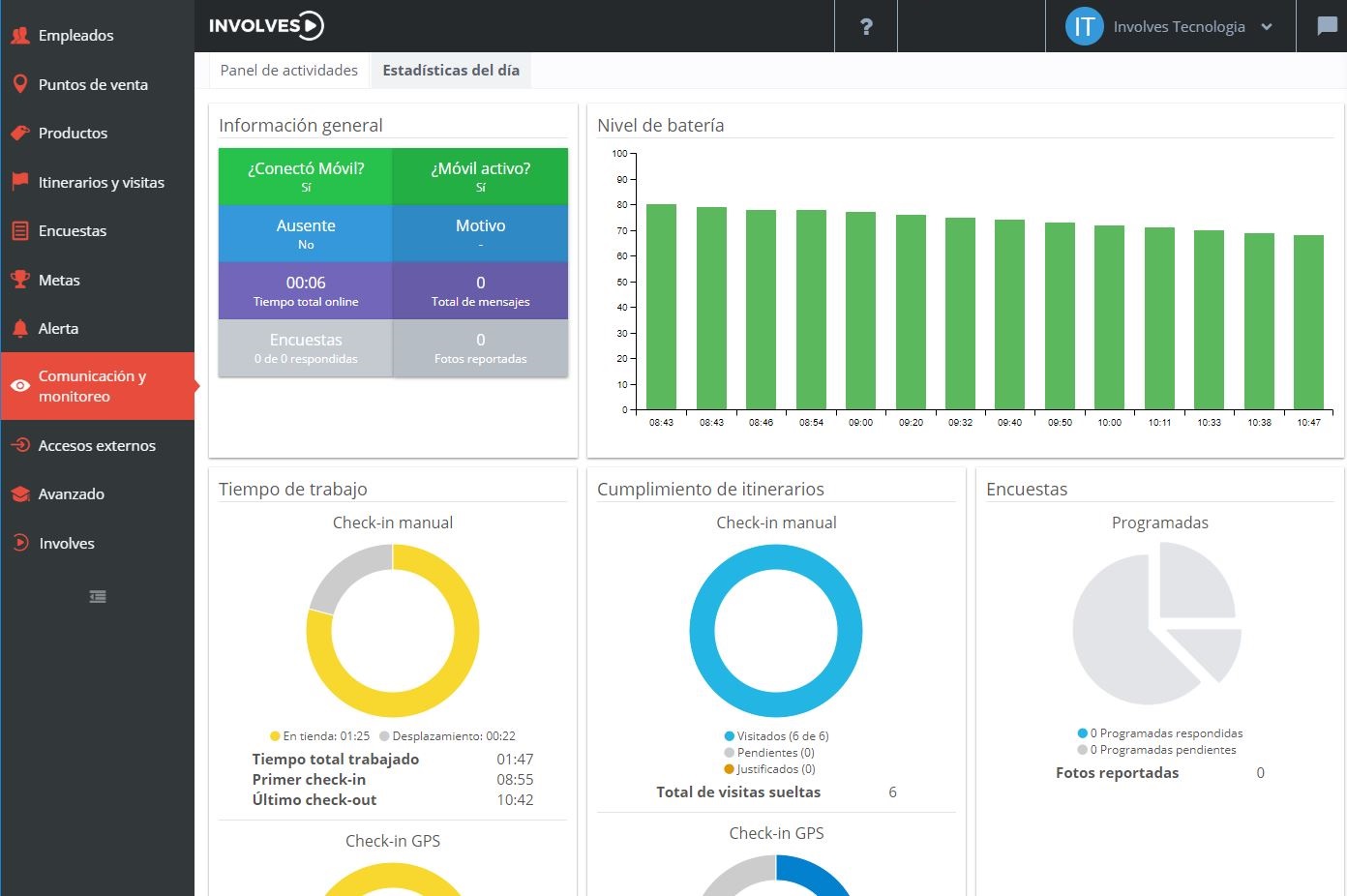The height and width of the screenshot is (896, 1347).
Task: Toggle the Programadas respondidas legend dot
Action: pos(1082,733)
